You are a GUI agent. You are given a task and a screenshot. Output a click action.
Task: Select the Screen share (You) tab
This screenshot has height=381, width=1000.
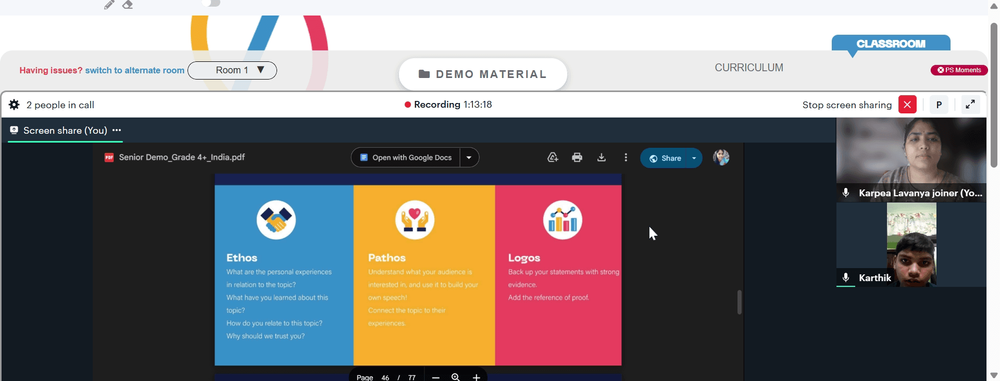pos(65,130)
